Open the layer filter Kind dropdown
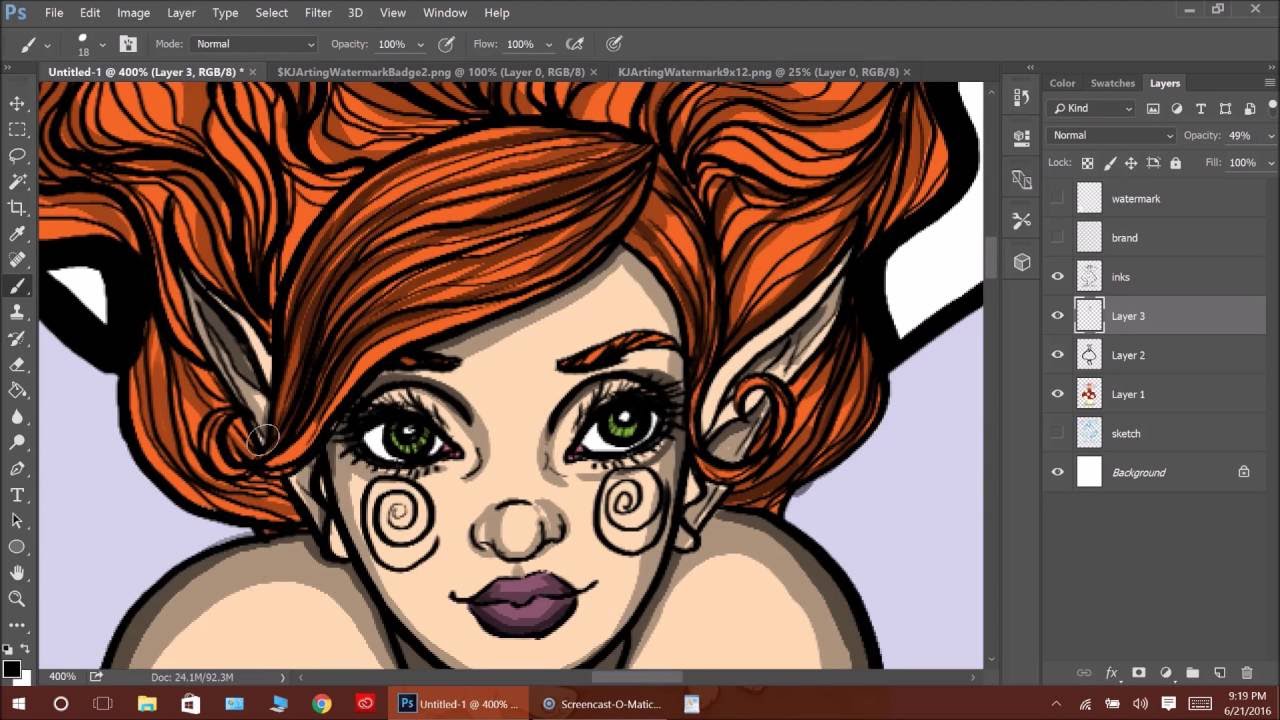 click(x=1091, y=108)
